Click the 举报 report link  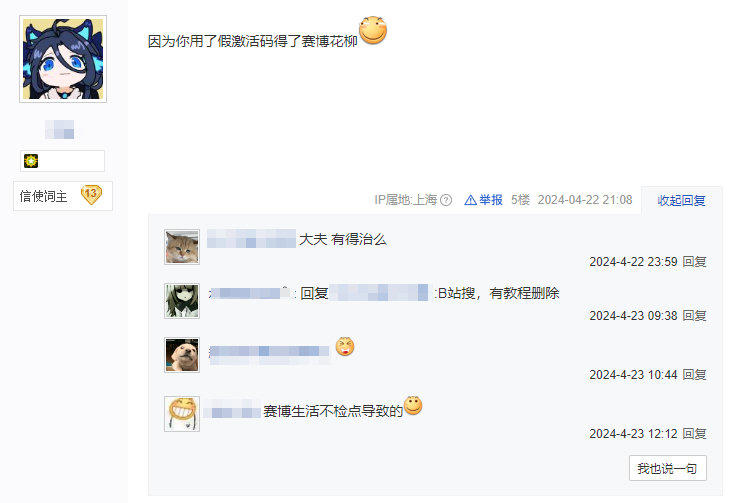(491, 200)
